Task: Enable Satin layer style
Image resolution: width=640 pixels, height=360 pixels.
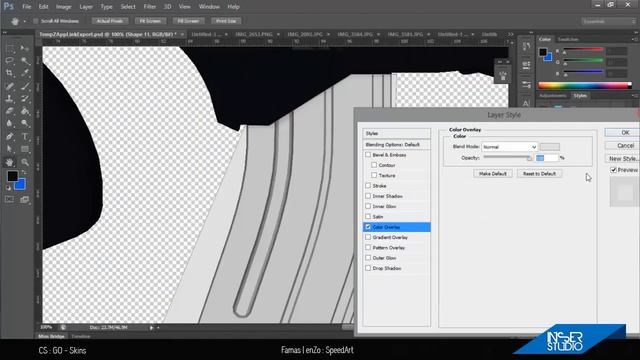Action: [368, 217]
